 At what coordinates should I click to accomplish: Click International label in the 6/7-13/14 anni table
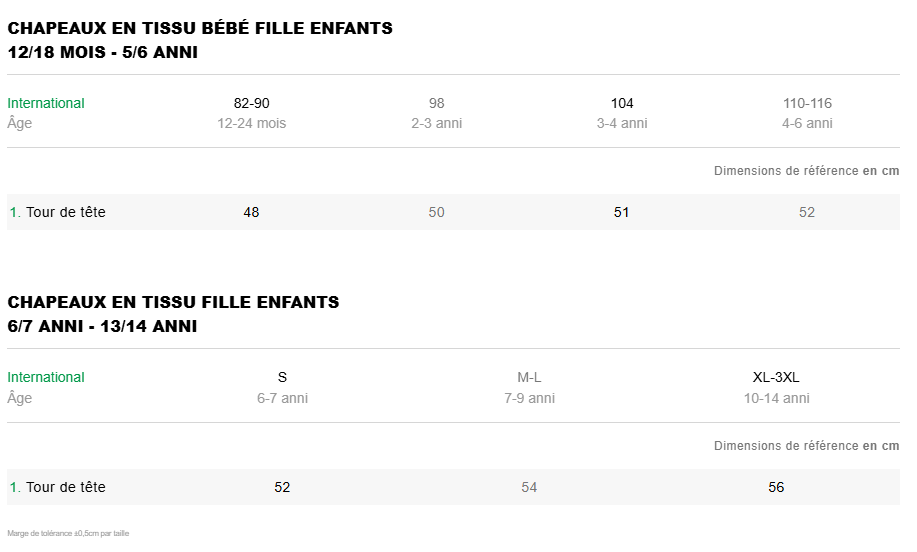pyautogui.click(x=46, y=377)
